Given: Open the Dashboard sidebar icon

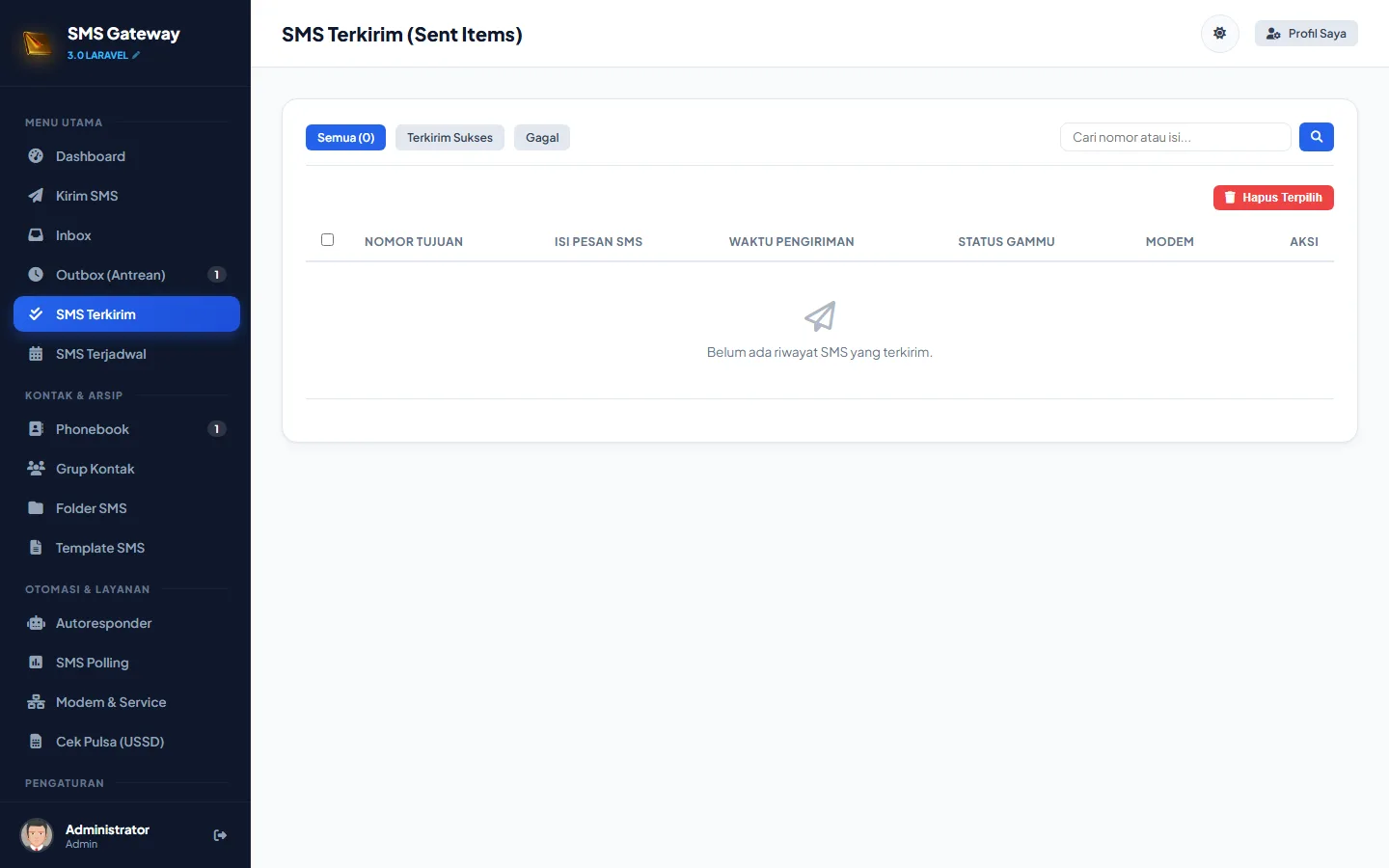Looking at the screenshot, I should click(36, 156).
